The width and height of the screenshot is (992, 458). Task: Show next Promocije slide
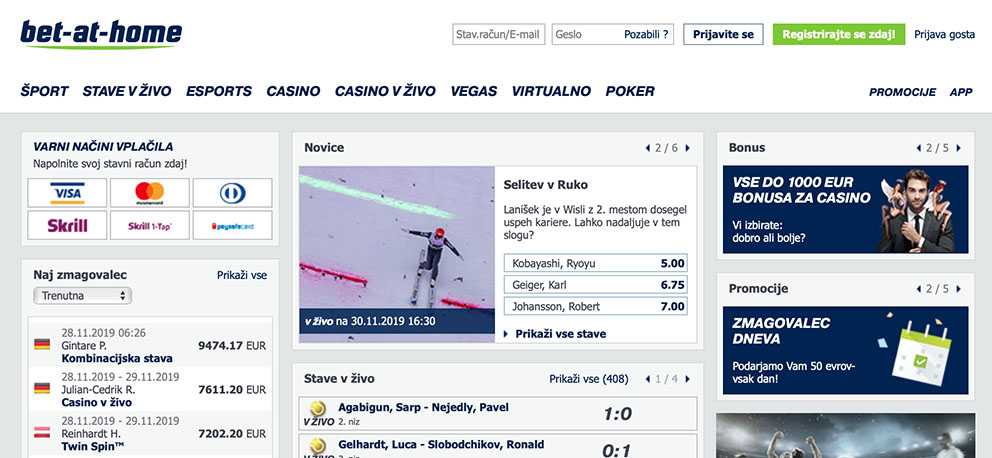tap(958, 289)
